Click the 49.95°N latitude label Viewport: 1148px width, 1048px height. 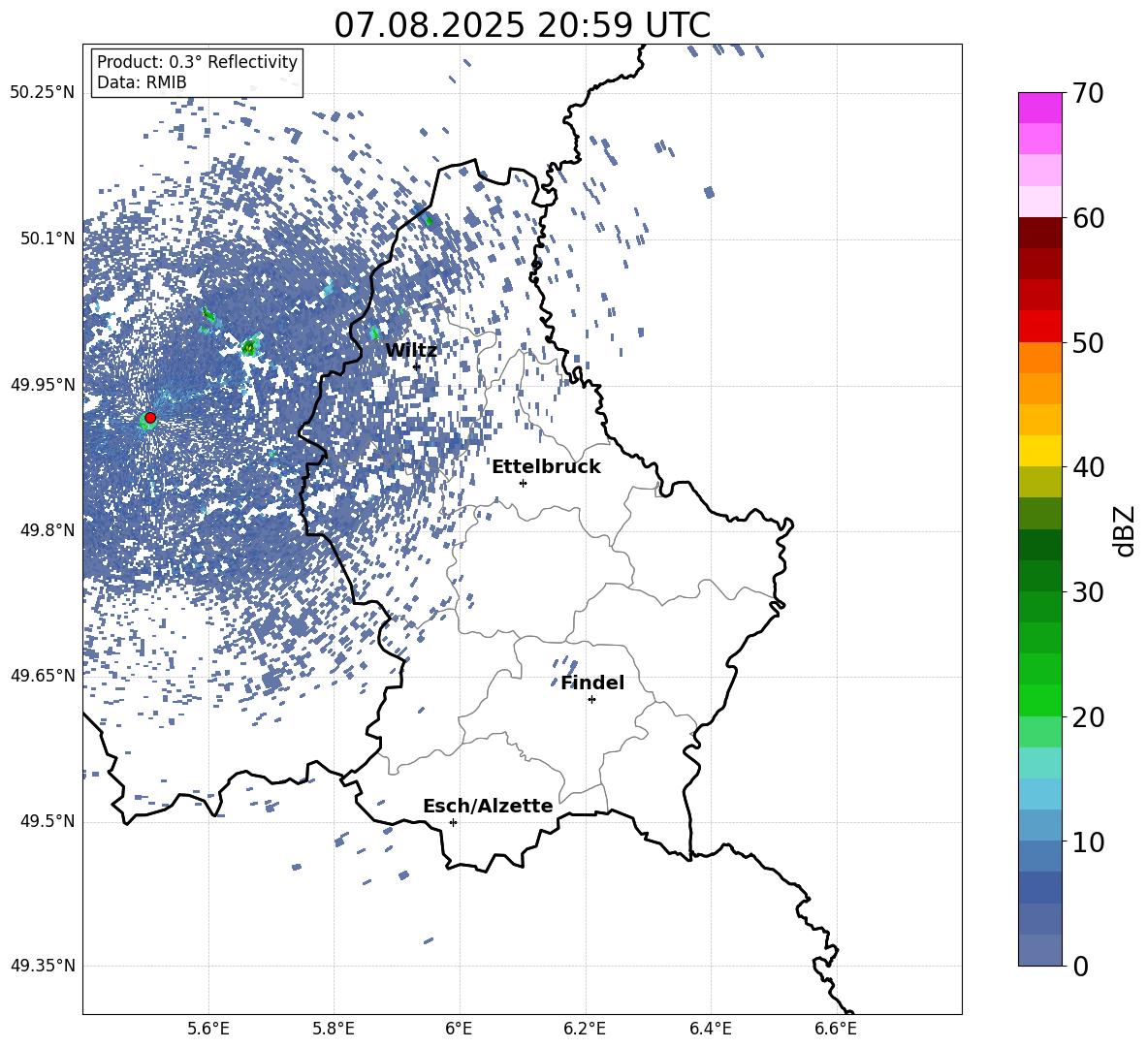43,385
